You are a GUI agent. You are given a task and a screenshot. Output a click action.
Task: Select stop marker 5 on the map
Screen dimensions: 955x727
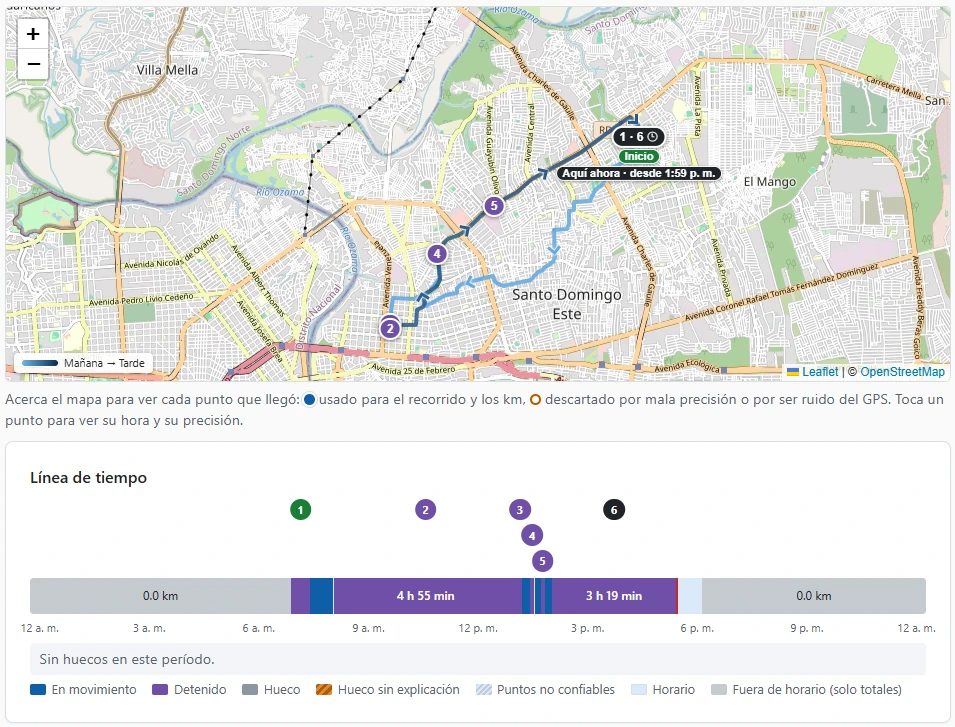(494, 206)
